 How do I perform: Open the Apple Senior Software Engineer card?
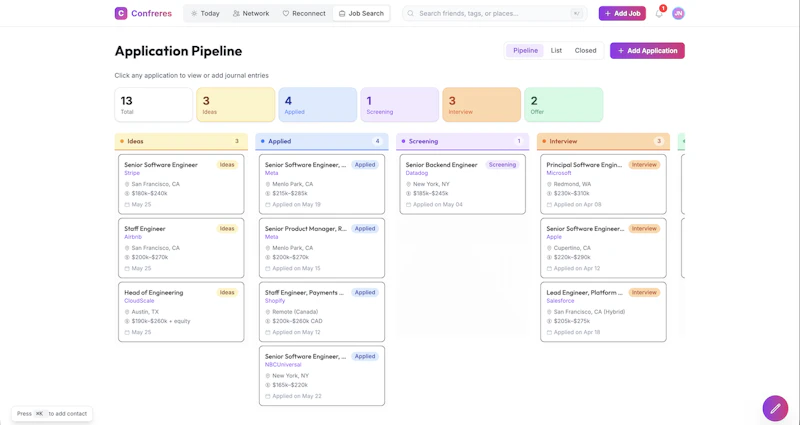point(603,248)
